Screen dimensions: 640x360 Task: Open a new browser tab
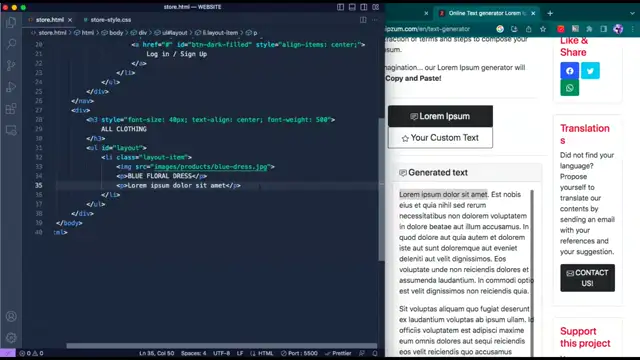pos(550,13)
